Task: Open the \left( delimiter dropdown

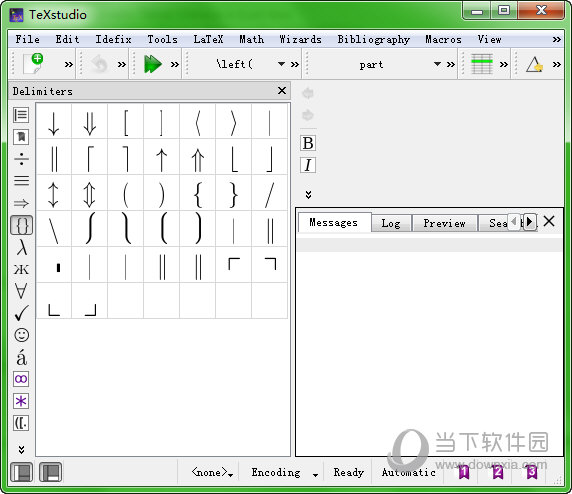Action: (281, 64)
